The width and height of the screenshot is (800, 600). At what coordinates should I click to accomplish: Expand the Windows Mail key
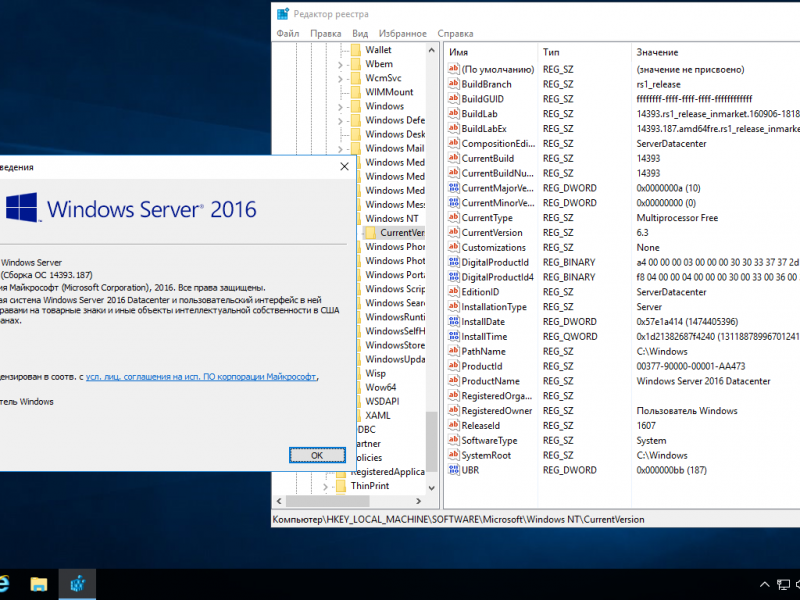point(340,149)
